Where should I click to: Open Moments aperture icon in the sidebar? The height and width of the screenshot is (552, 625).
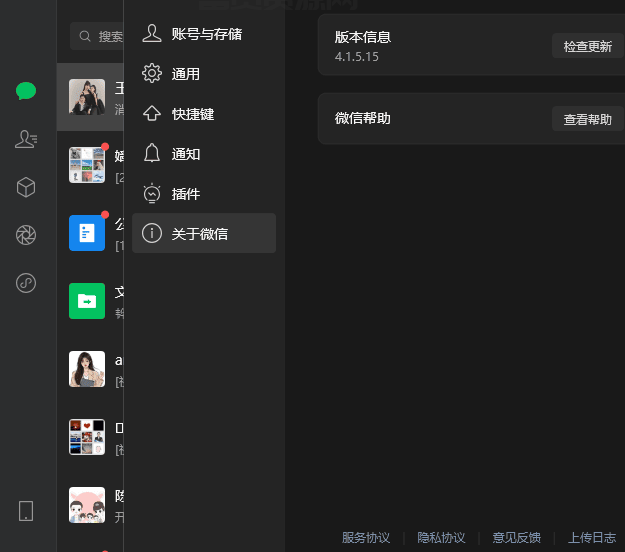click(26, 235)
